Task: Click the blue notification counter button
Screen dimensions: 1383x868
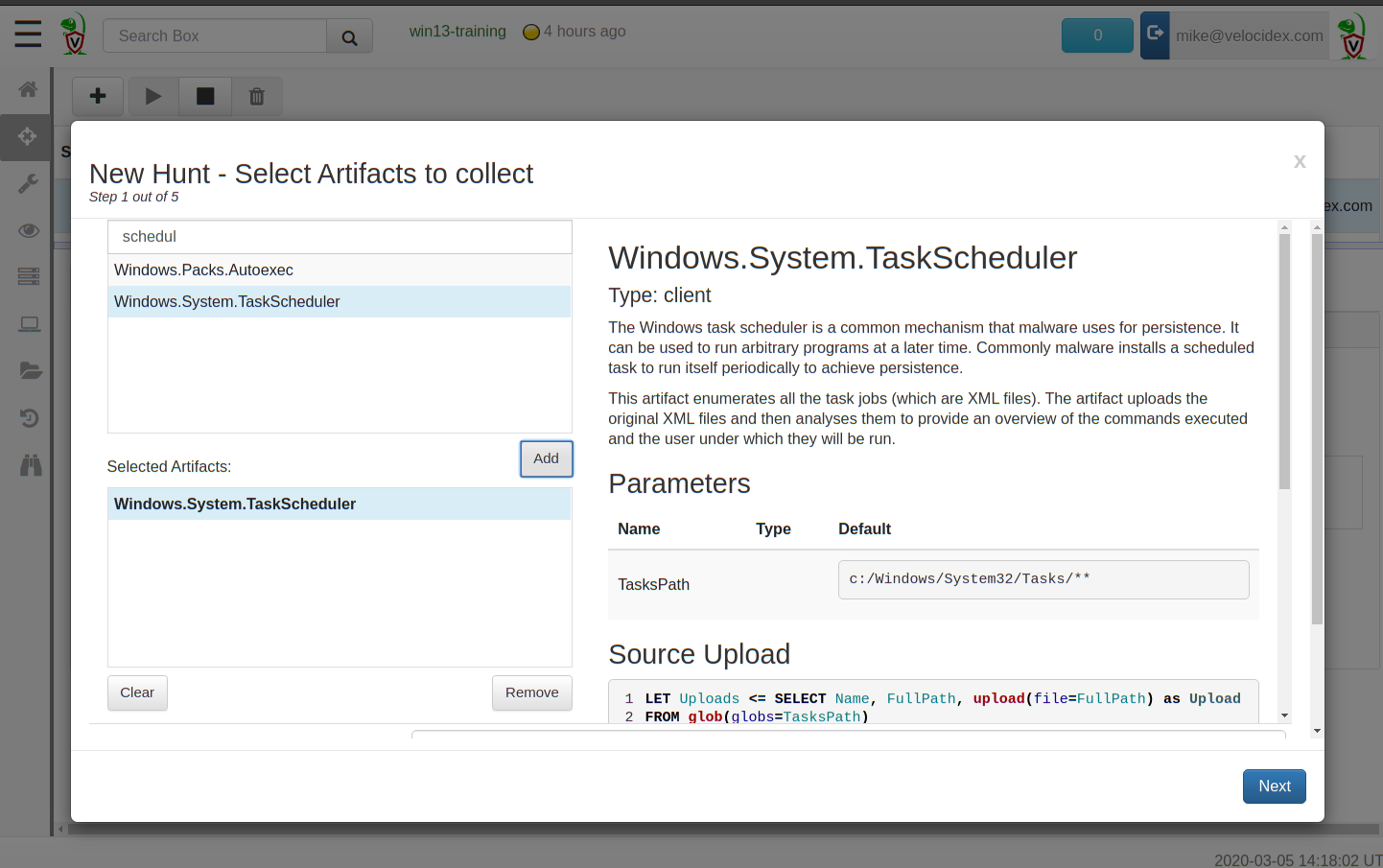Action: pyautogui.click(x=1097, y=35)
